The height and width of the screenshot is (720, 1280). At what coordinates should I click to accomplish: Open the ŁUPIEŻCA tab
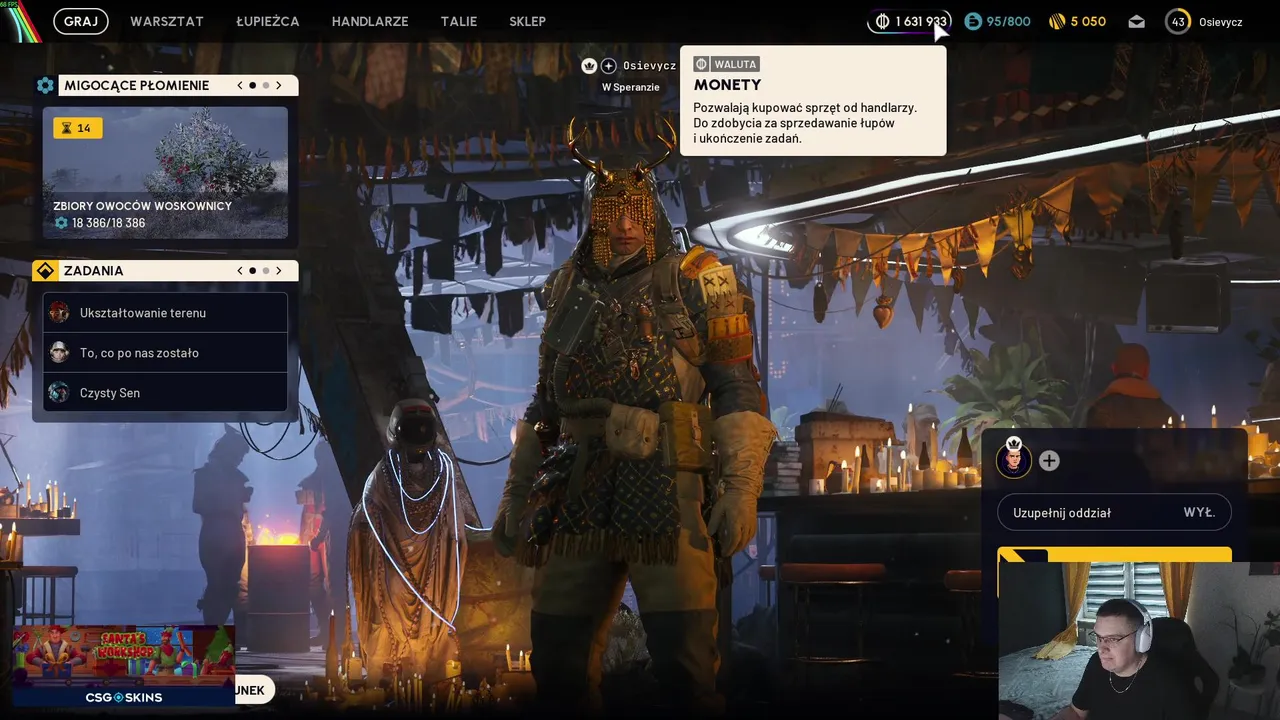268,21
